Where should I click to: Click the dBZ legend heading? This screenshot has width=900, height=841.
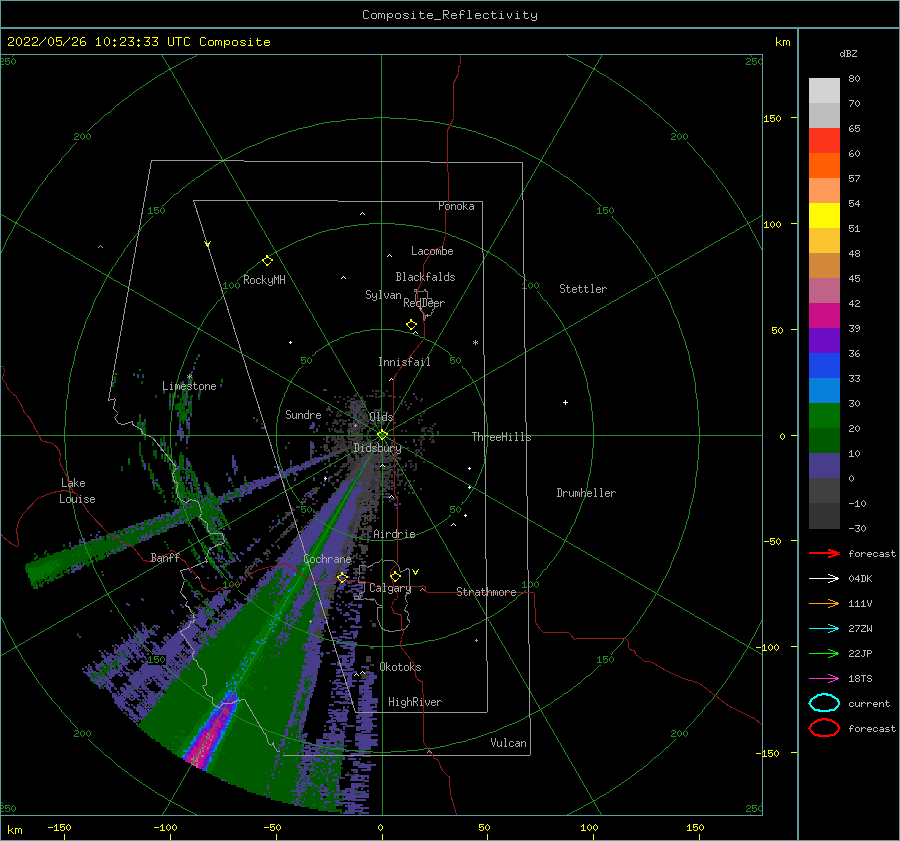coord(848,53)
